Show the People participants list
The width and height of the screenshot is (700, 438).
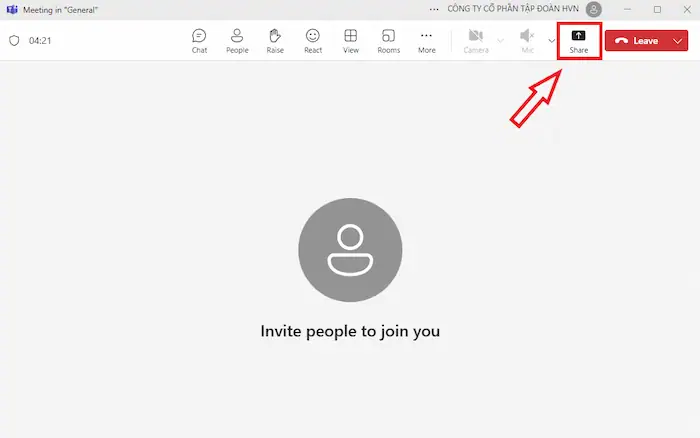[237, 40]
